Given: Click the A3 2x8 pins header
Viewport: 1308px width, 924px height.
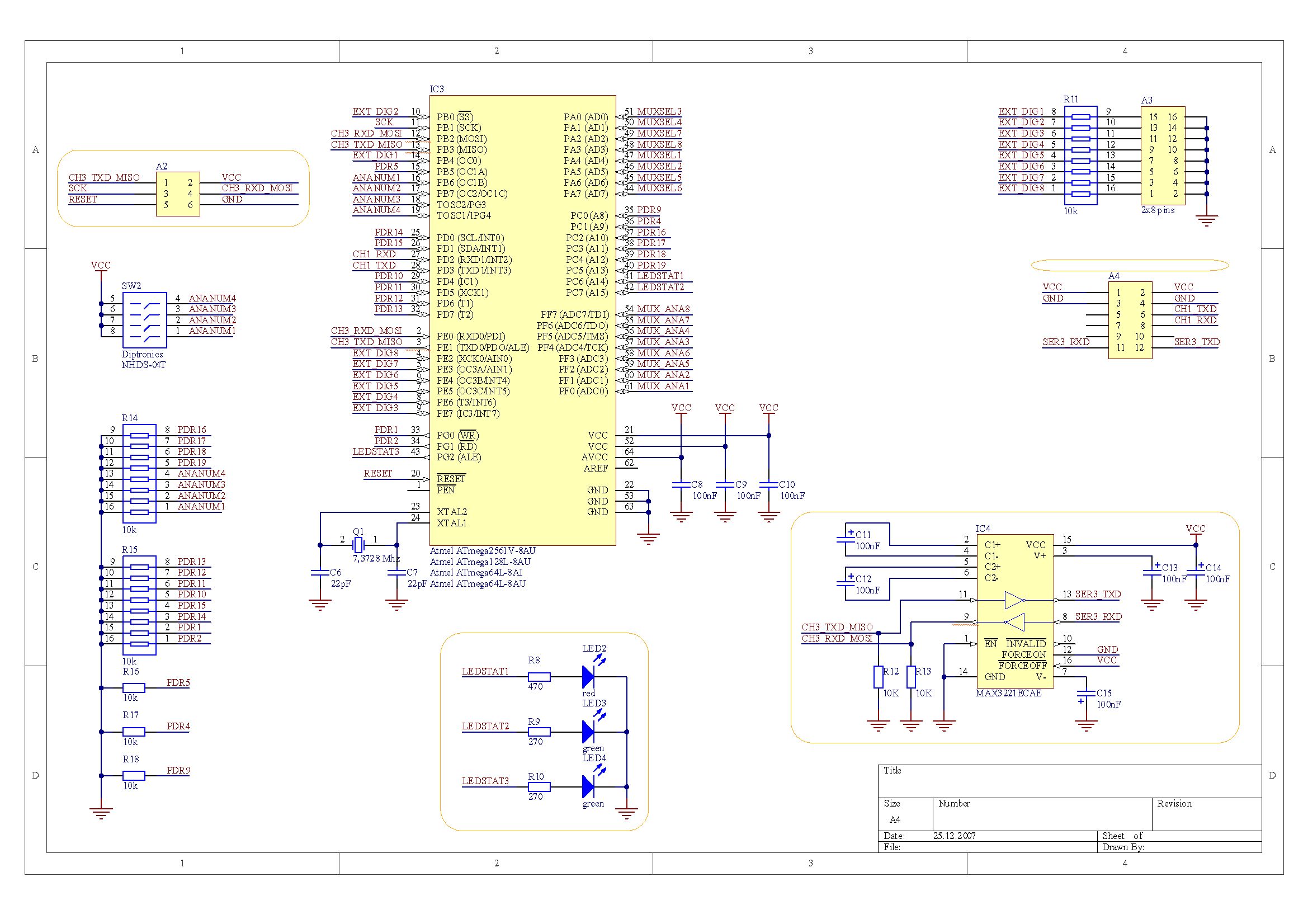Looking at the screenshot, I should 1163,155.
